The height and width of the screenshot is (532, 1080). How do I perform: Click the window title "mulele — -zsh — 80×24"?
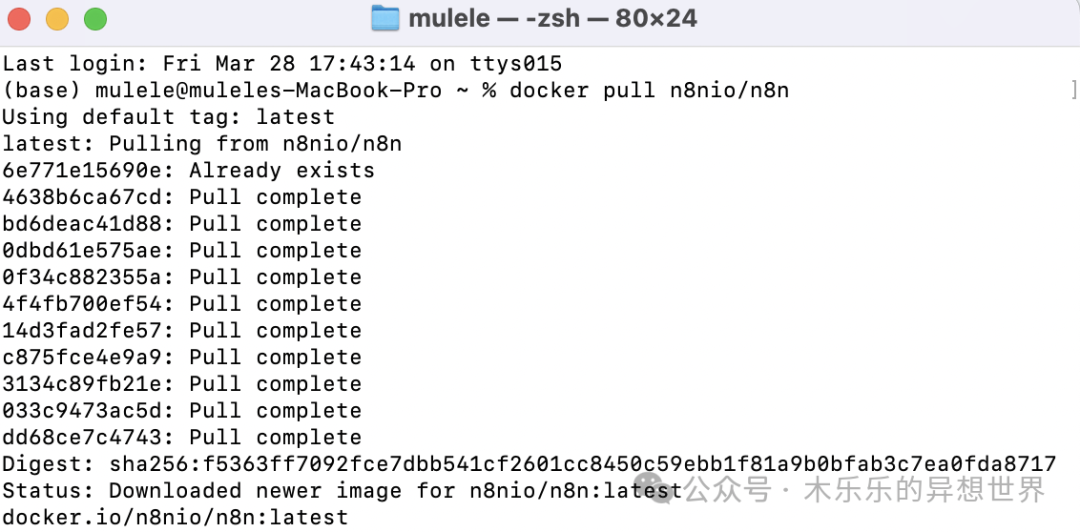pyautogui.click(x=552, y=19)
